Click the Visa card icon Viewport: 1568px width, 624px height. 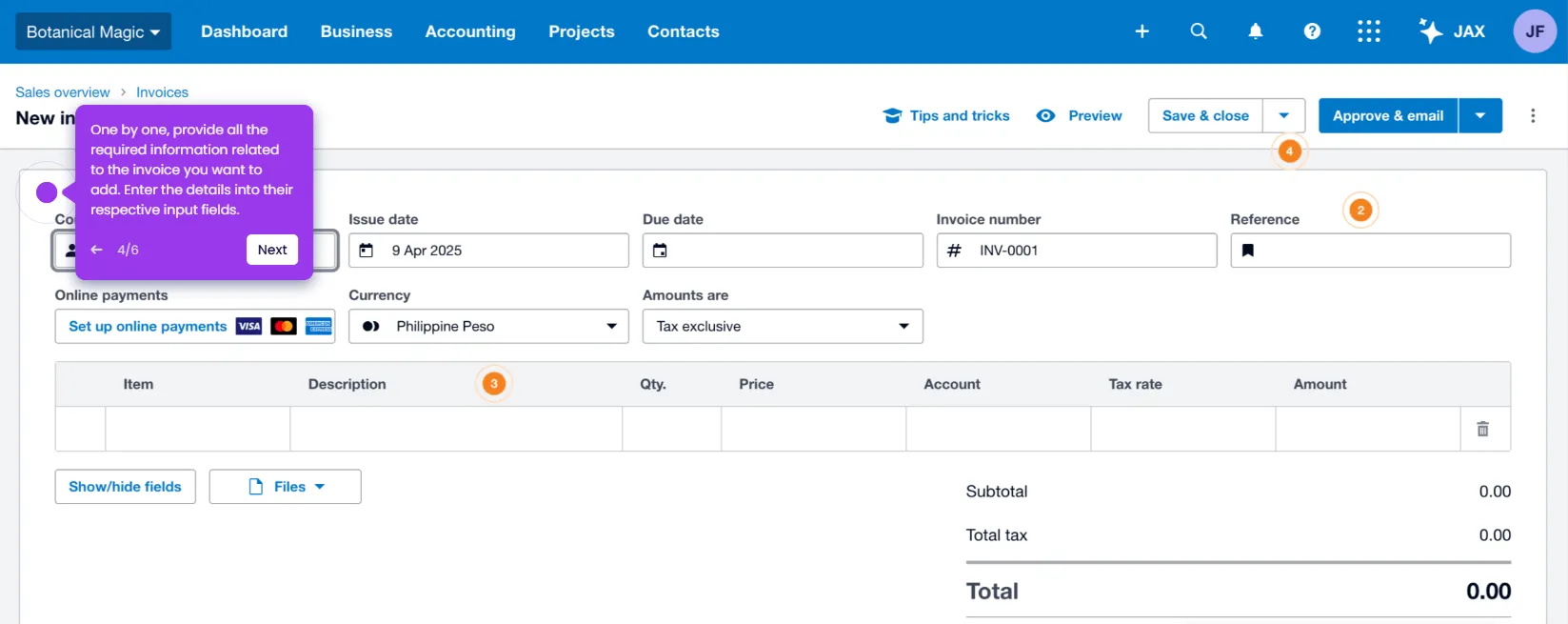click(x=248, y=326)
